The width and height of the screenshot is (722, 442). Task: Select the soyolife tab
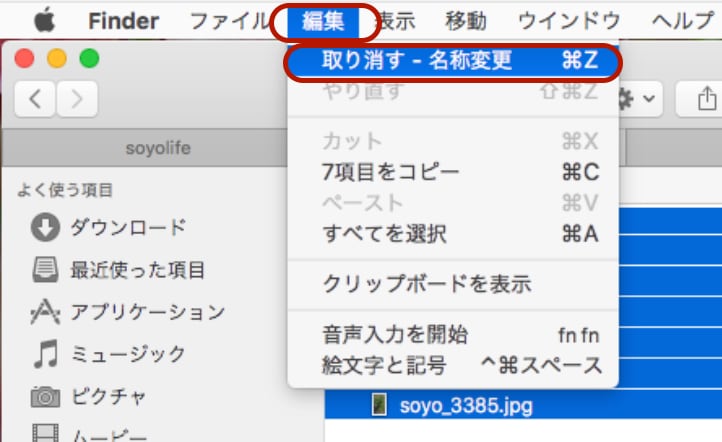pyautogui.click(x=158, y=148)
